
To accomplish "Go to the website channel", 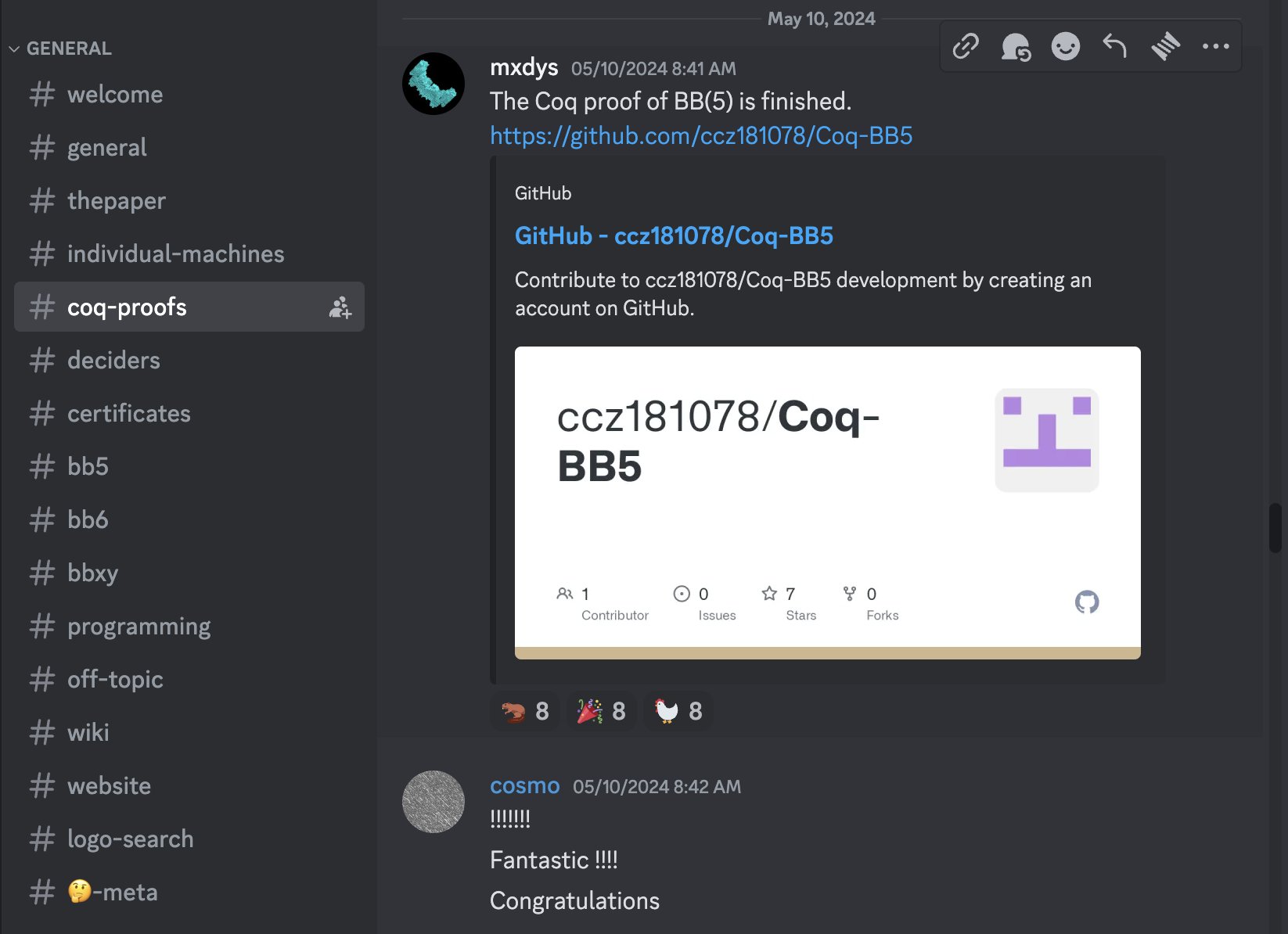I will pos(189,786).
